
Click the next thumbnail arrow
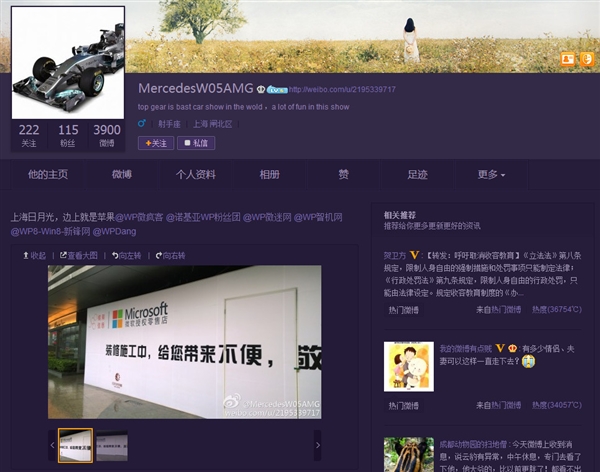point(318,445)
